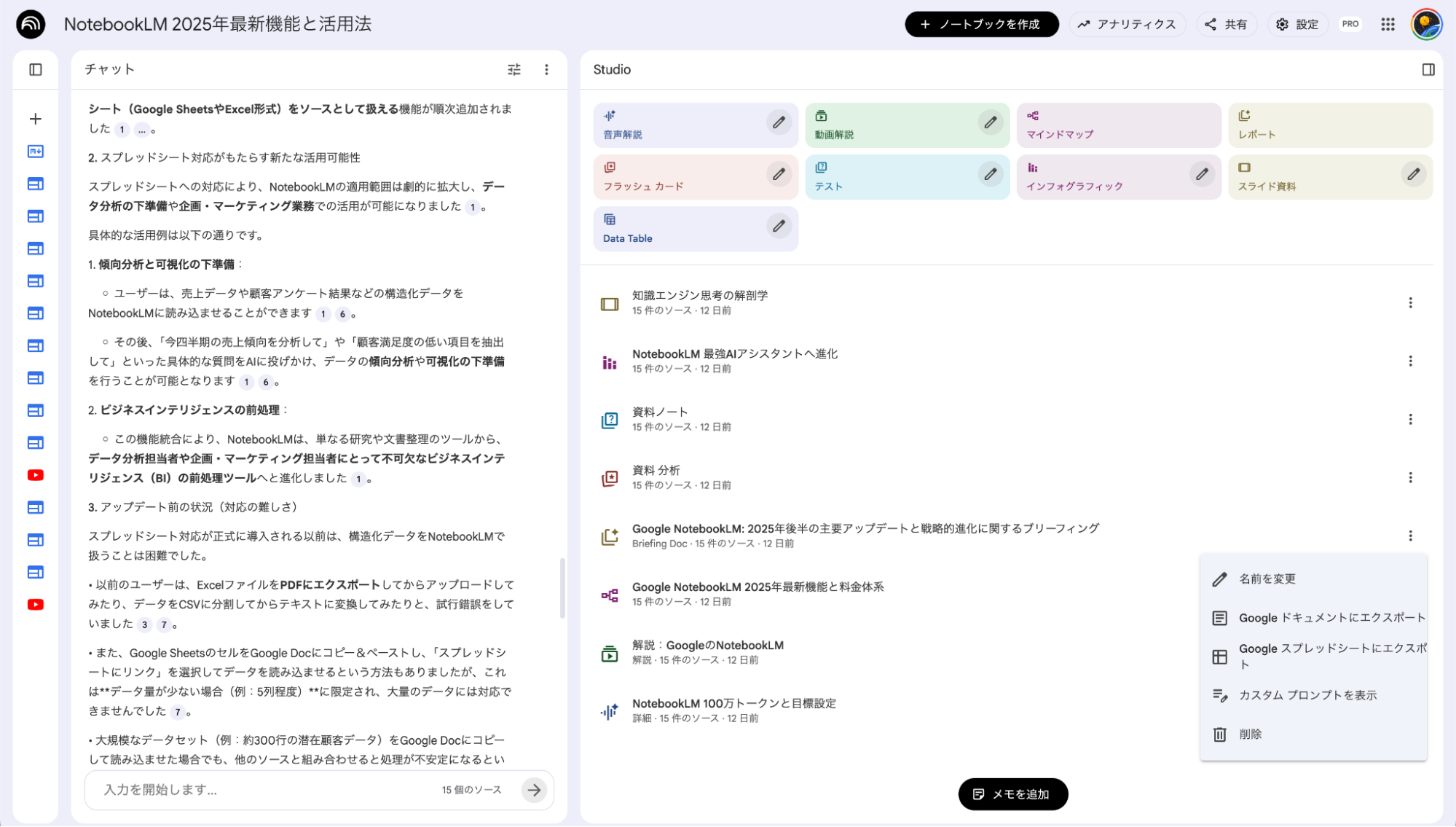Viewport: 1456px width, 827px height.
Task: Open the chat configuration tune icon
Action: 514,68
